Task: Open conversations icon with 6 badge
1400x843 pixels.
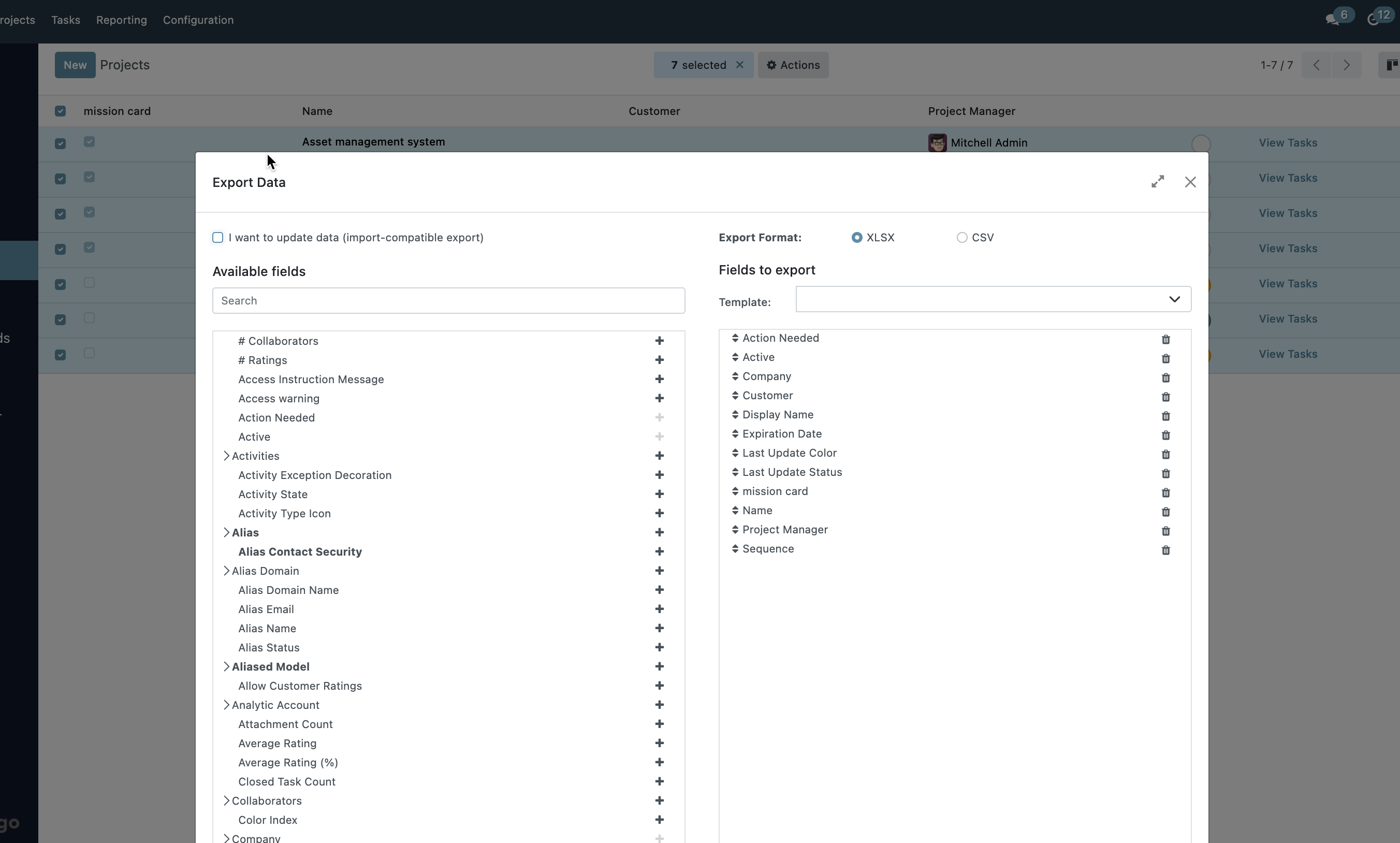Action: point(1332,20)
